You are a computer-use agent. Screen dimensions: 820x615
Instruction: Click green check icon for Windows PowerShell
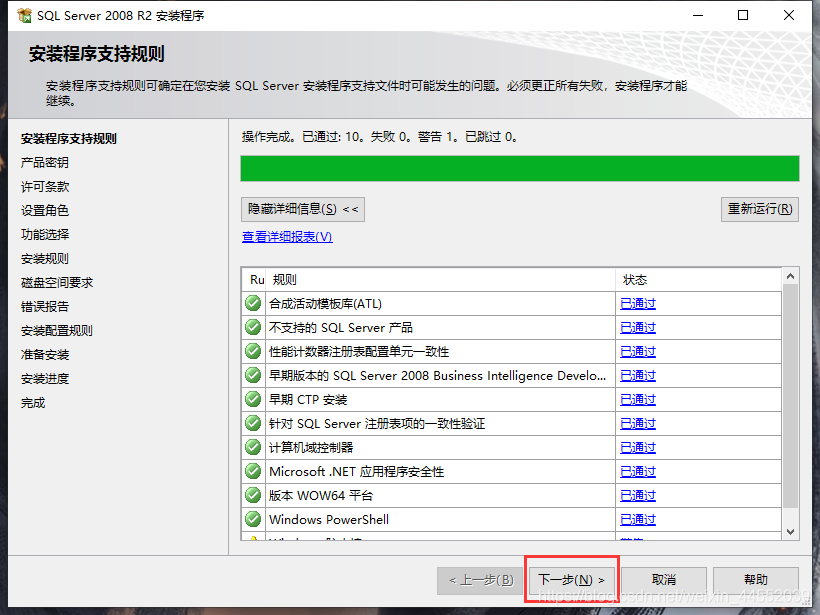[x=253, y=519]
